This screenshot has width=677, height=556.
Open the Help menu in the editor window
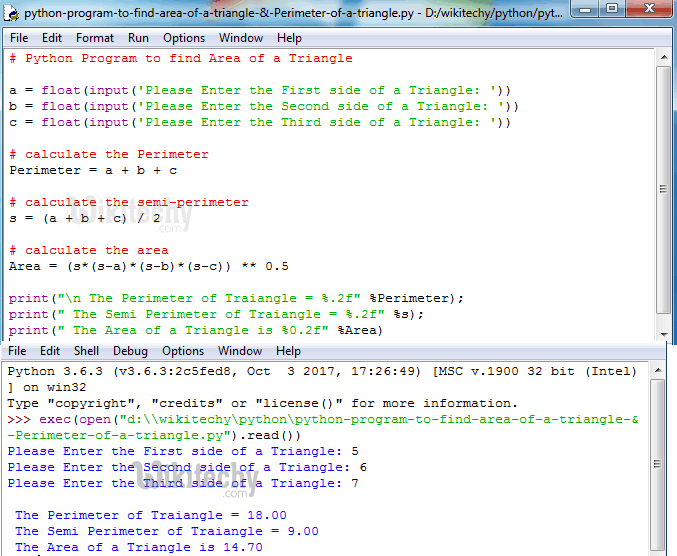(289, 38)
